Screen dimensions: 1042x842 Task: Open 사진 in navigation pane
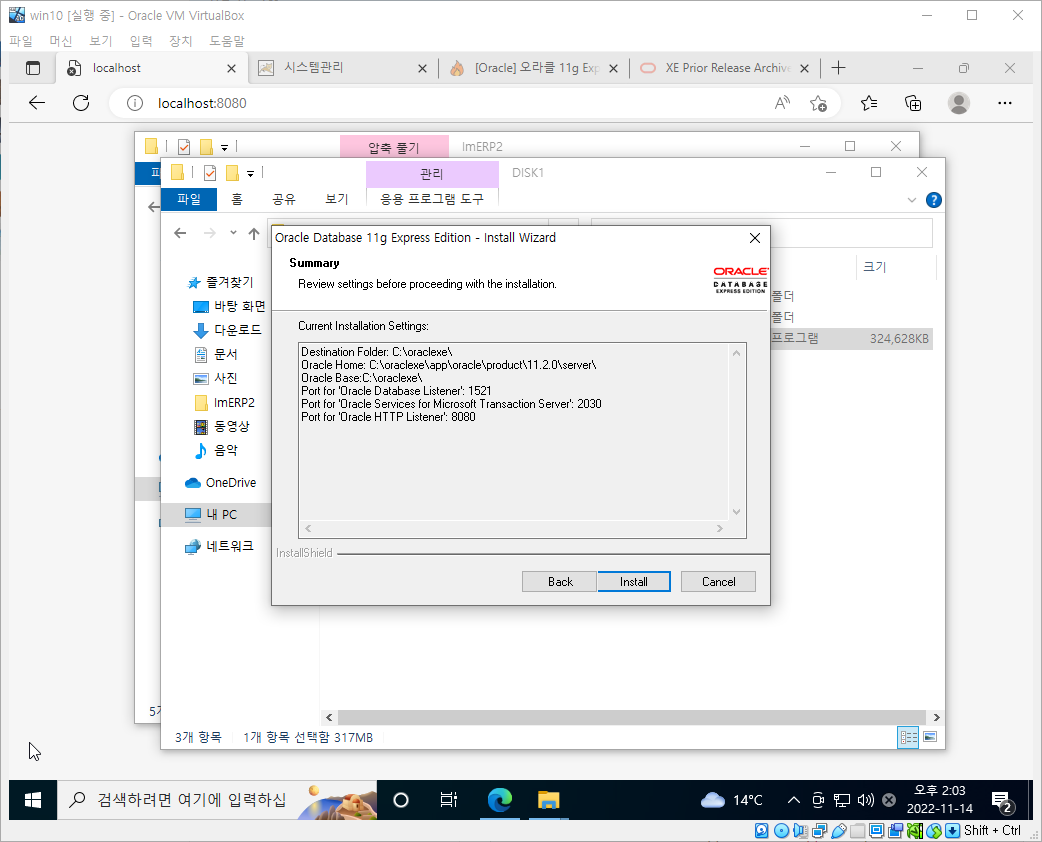(215, 378)
